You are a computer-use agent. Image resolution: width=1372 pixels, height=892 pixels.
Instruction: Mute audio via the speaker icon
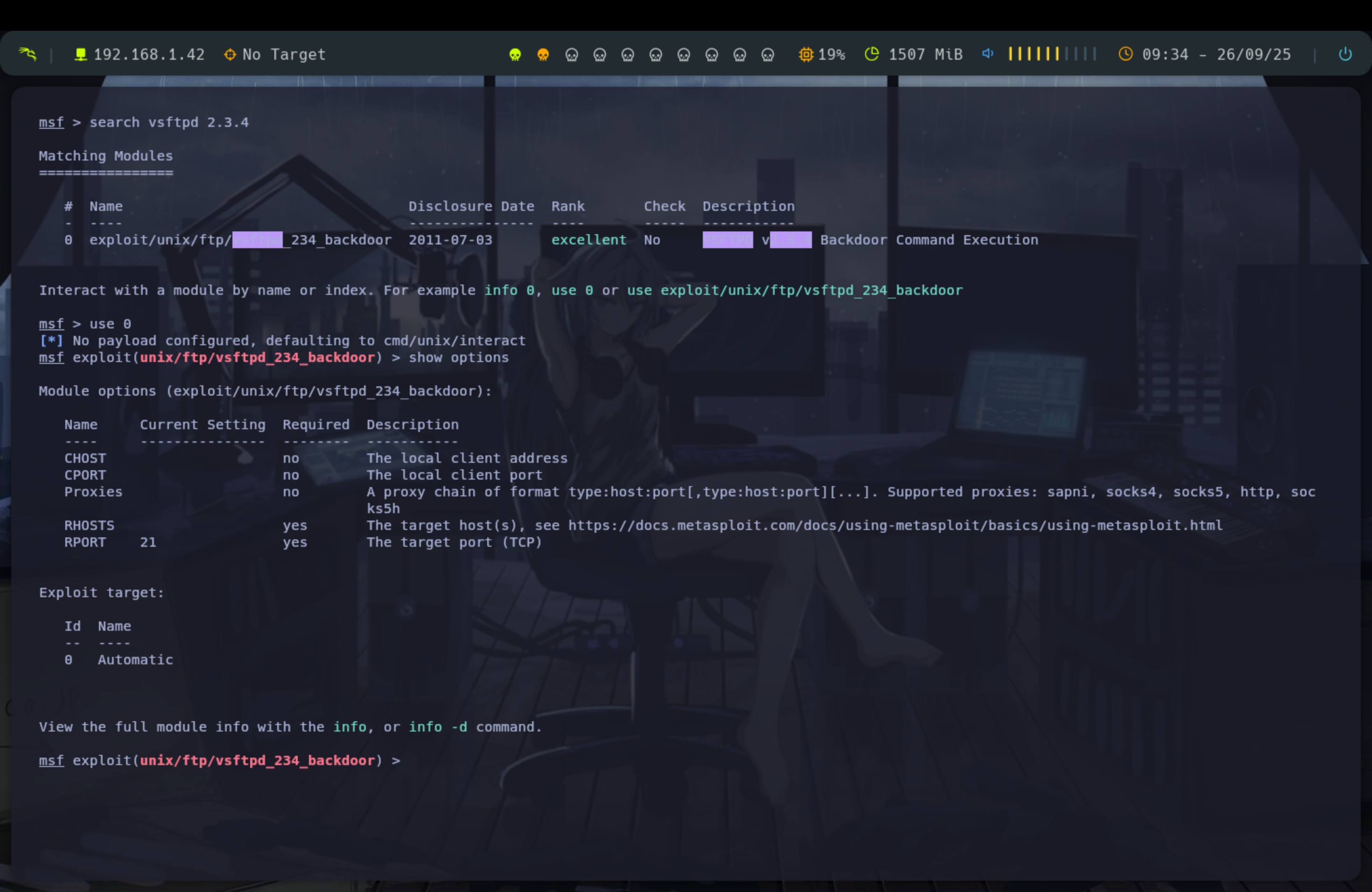click(987, 54)
